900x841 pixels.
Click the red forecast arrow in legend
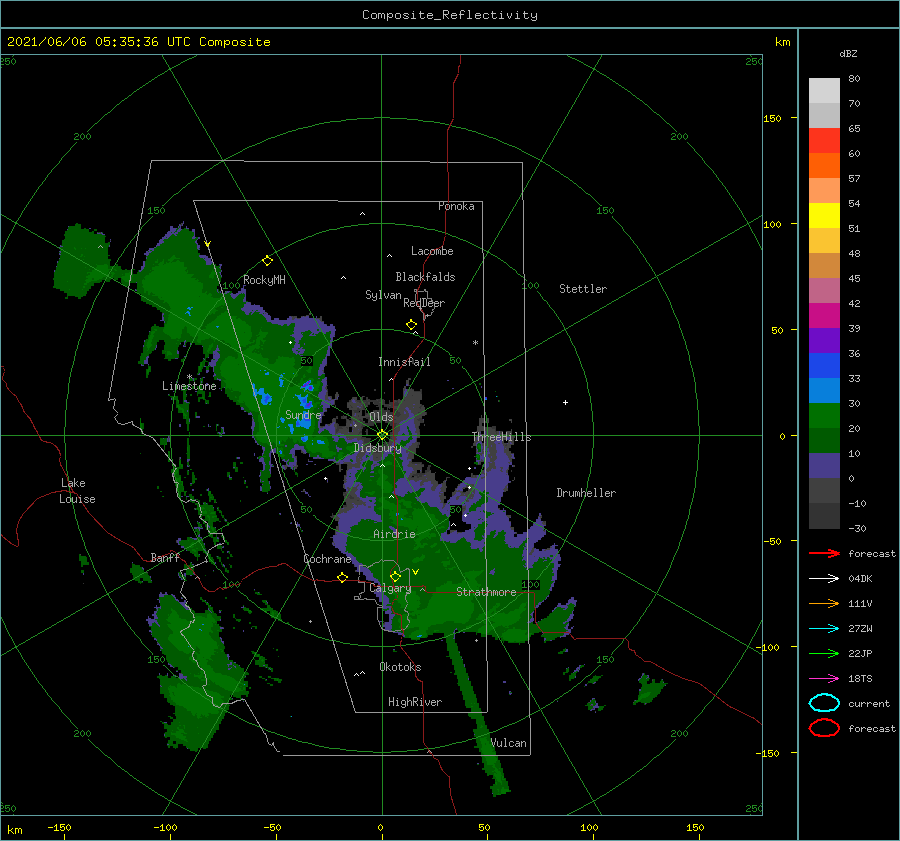pos(824,553)
